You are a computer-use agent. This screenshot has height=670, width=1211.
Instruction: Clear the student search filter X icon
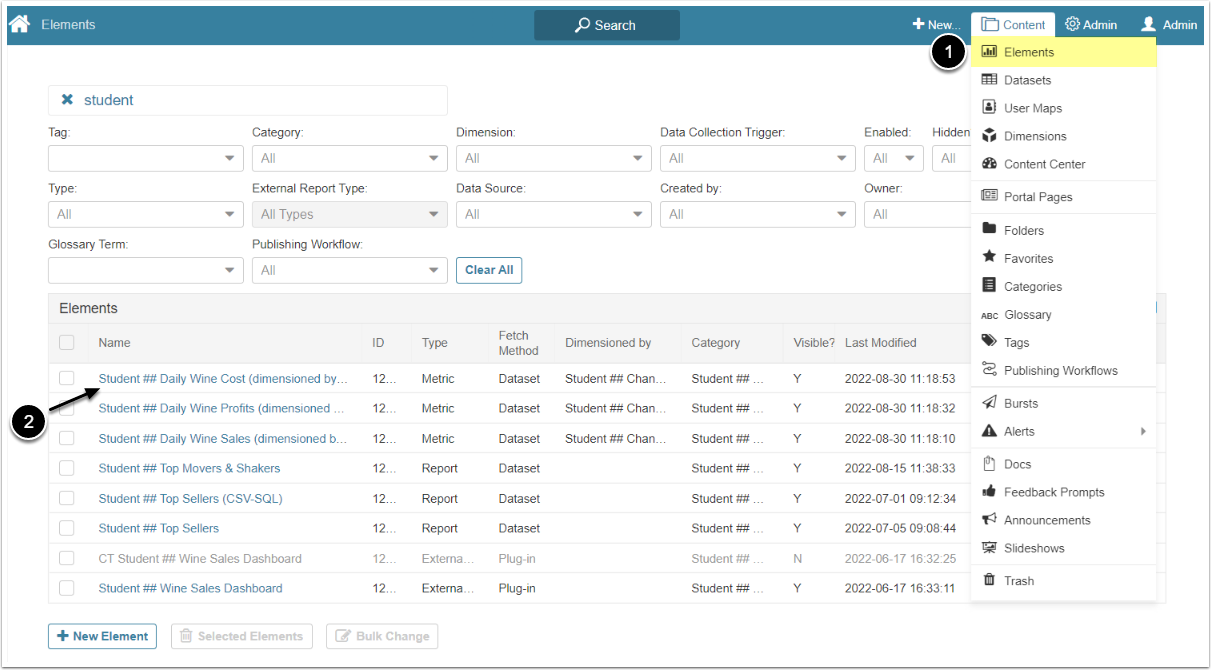[67, 100]
